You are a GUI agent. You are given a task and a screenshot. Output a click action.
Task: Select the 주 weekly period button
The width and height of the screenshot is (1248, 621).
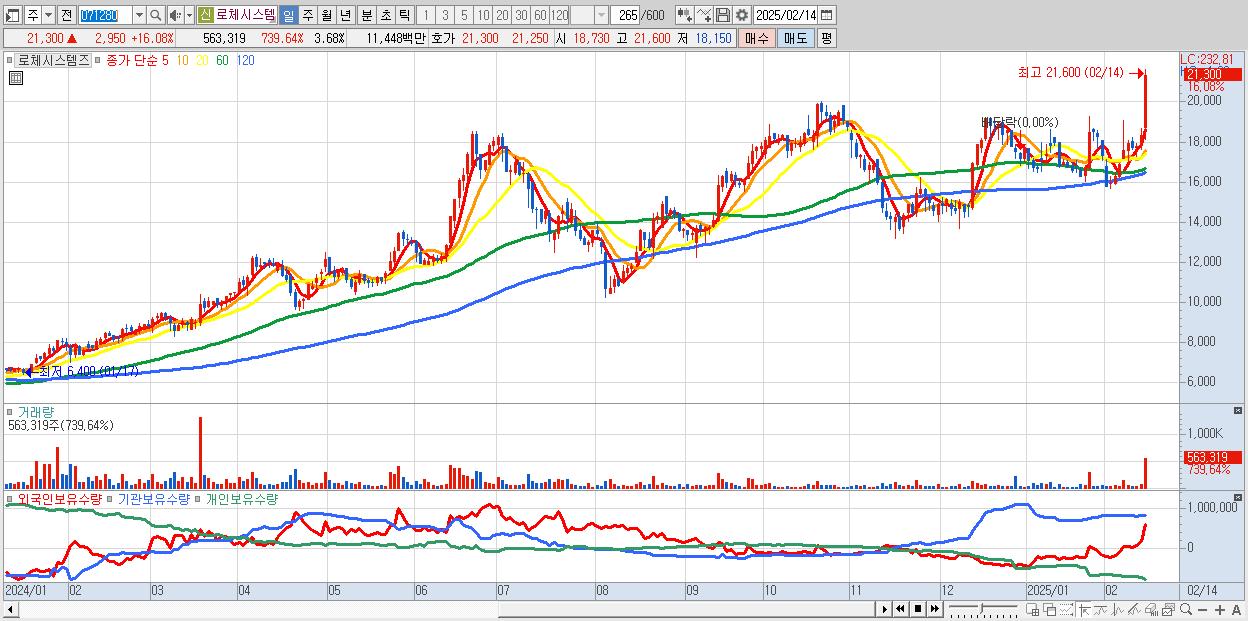pos(307,15)
